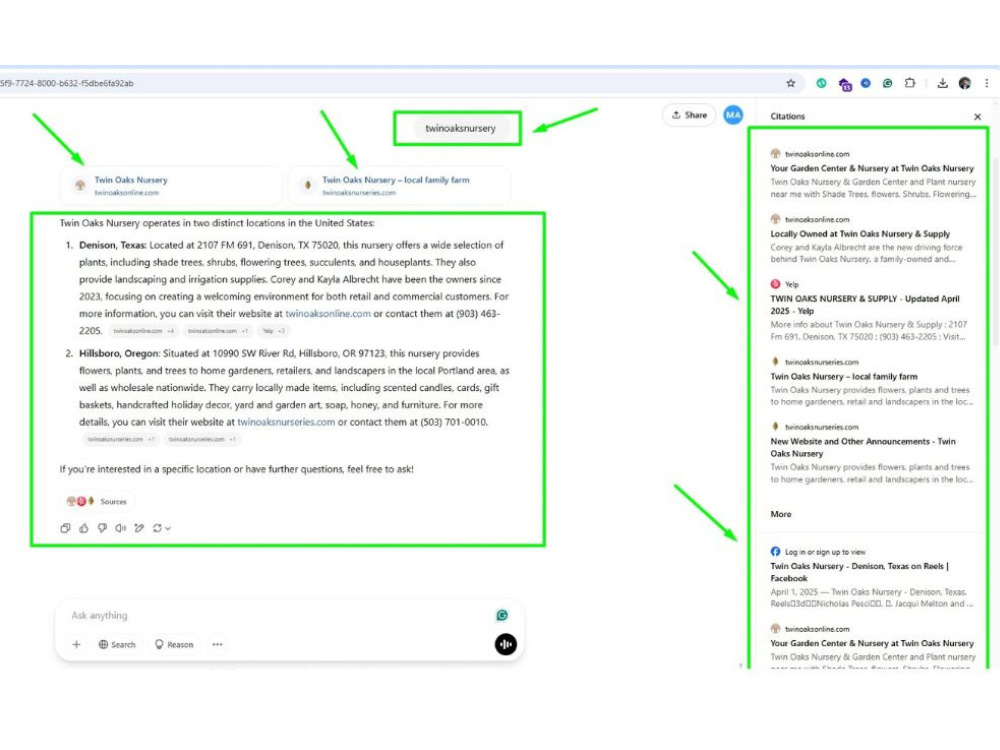Screen dimensions: 1000x750
Task: Click the Share button
Action: coord(689,115)
